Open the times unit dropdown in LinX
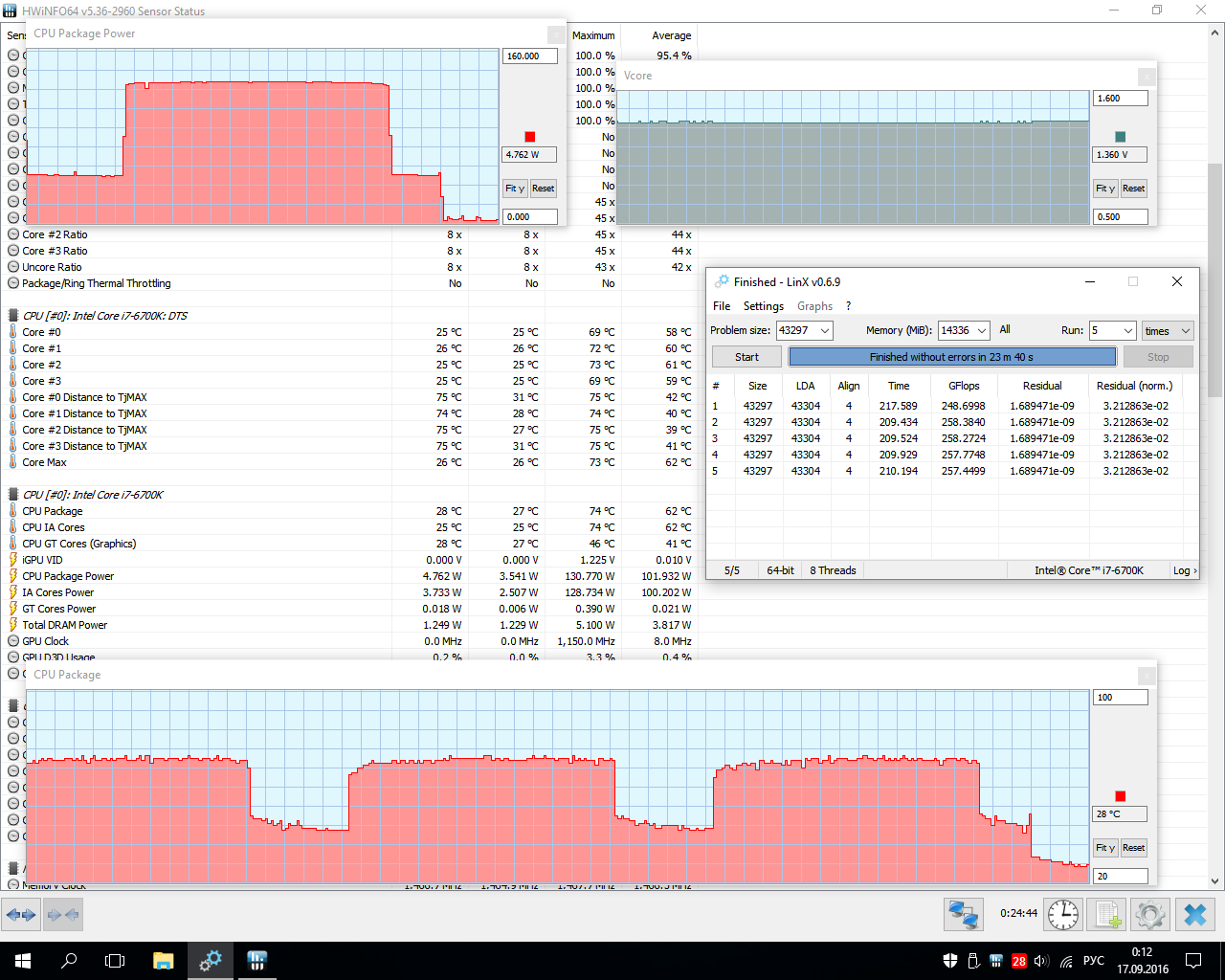1225x980 pixels. click(x=1168, y=330)
